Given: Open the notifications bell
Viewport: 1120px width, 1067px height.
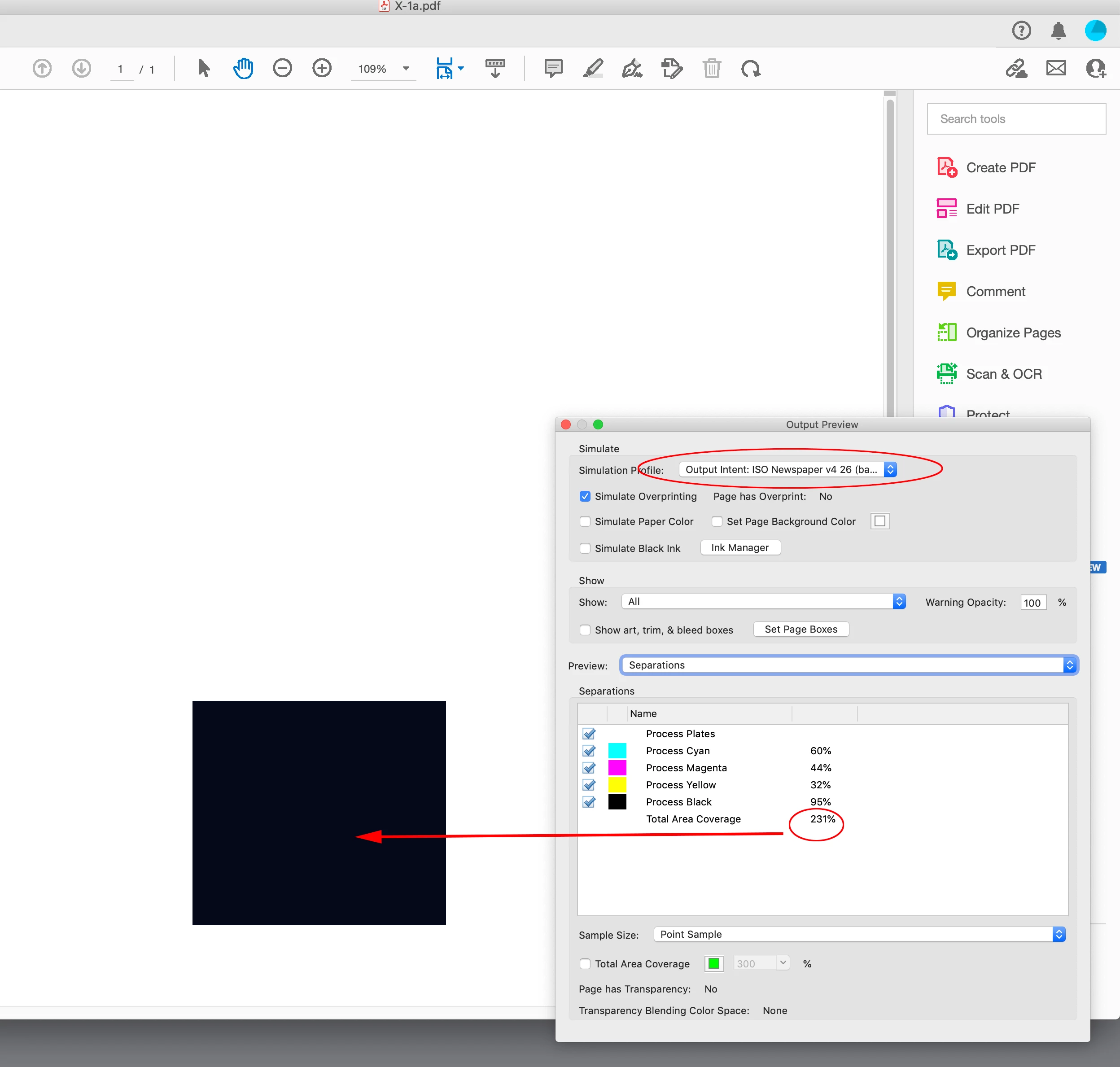Looking at the screenshot, I should [x=1058, y=30].
